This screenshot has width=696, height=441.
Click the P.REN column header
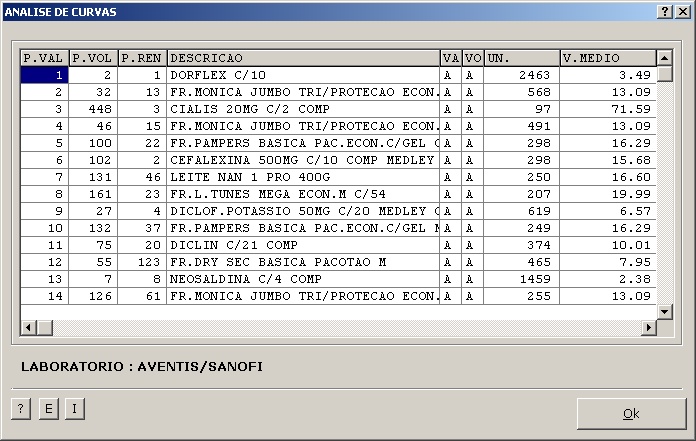(x=142, y=58)
